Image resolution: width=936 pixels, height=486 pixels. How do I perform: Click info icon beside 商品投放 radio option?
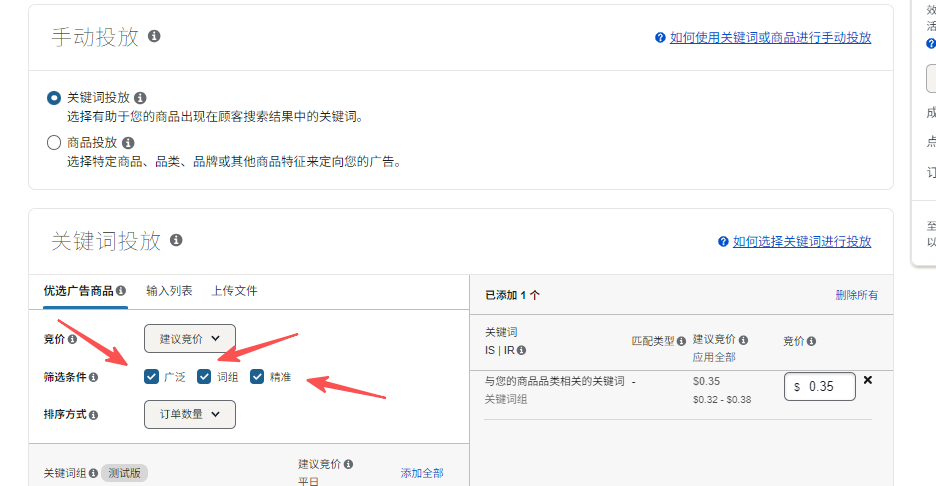pos(128,143)
